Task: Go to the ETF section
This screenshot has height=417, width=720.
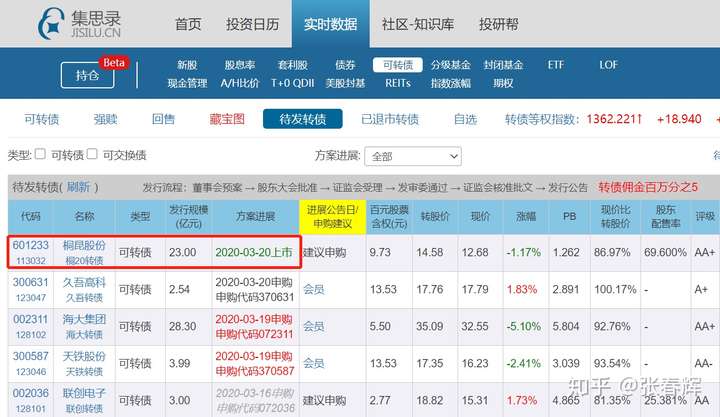Action: 556,65
